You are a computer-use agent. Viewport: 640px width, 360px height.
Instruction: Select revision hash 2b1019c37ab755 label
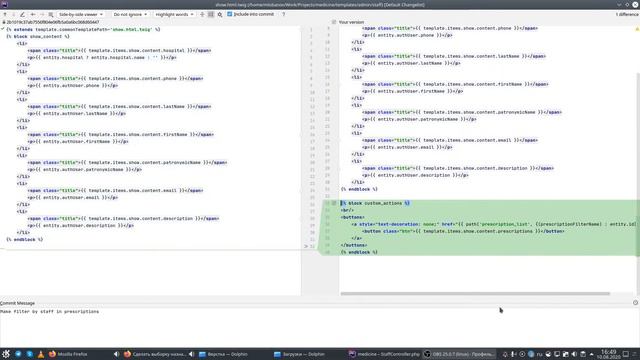(x=53, y=22)
